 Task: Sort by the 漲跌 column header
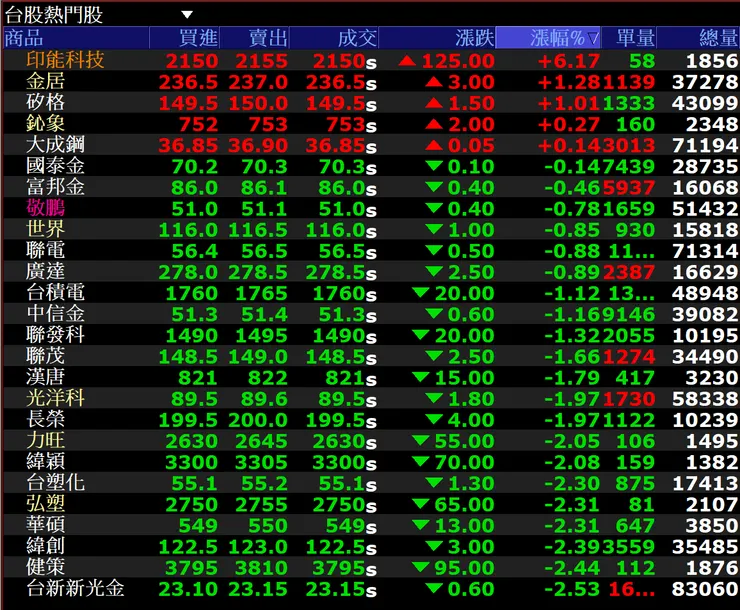(437, 38)
